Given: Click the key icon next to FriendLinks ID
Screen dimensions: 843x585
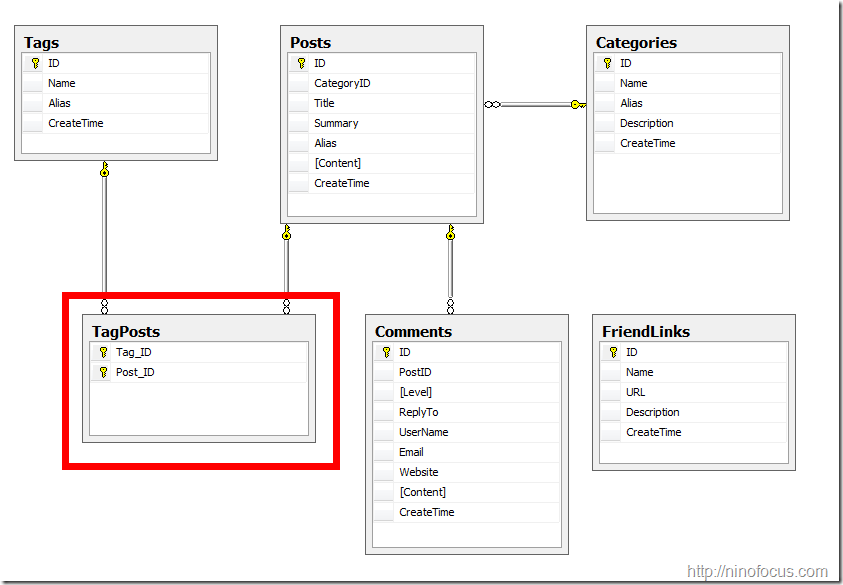Looking at the screenshot, I should pos(613,352).
